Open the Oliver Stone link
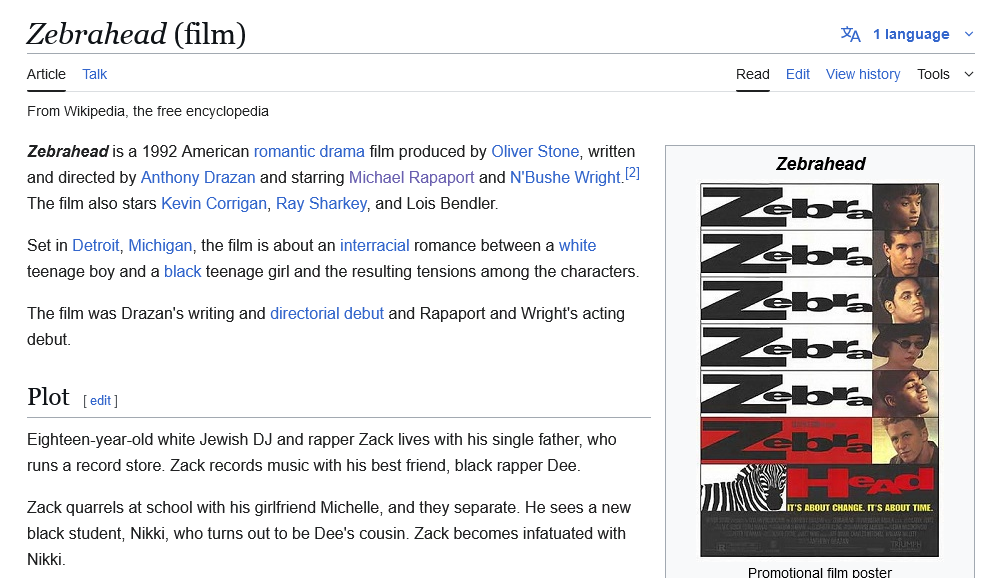The image size is (987, 578). click(x=535, y=152)
